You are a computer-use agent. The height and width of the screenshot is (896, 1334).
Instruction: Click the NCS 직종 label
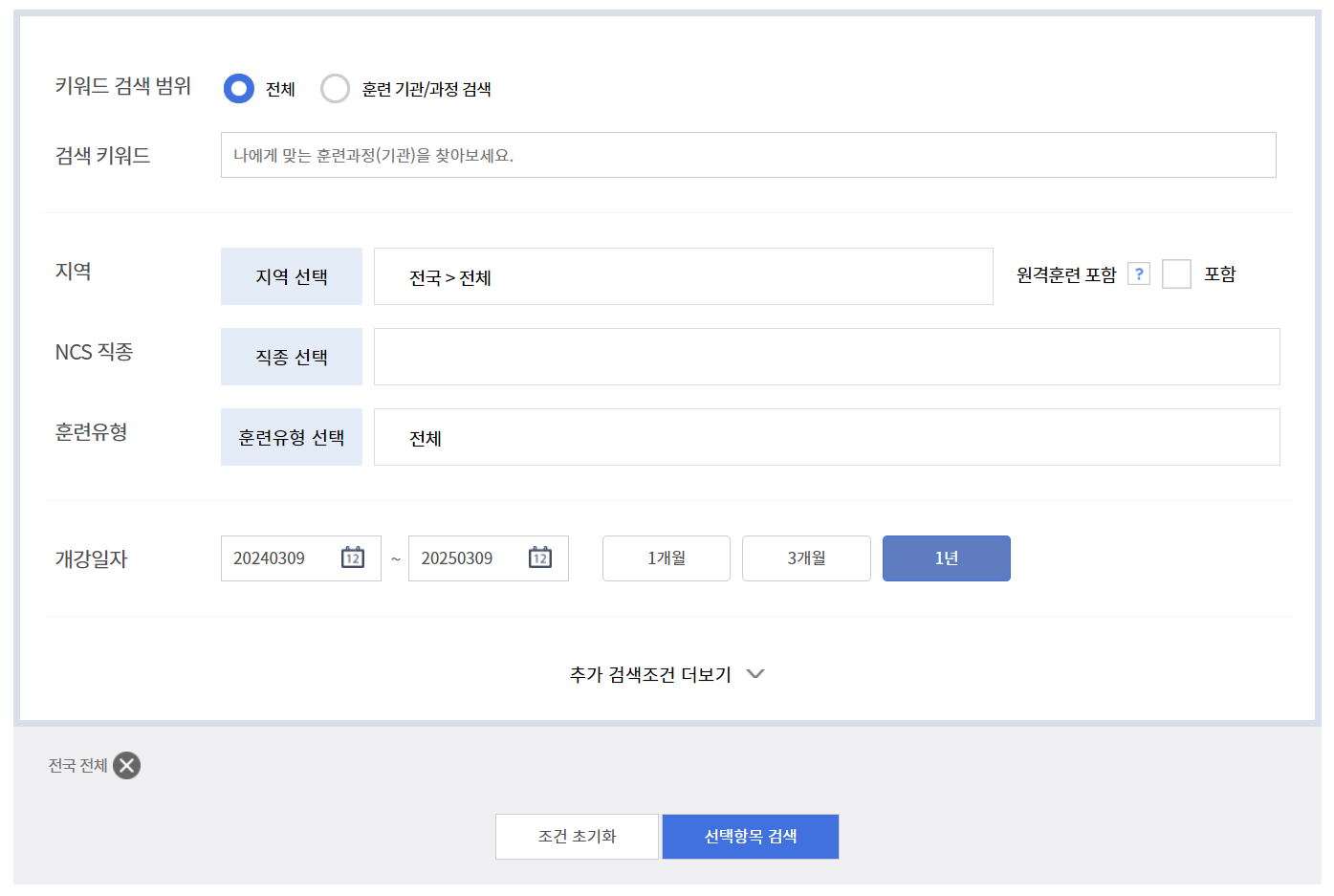click(94, 352)
